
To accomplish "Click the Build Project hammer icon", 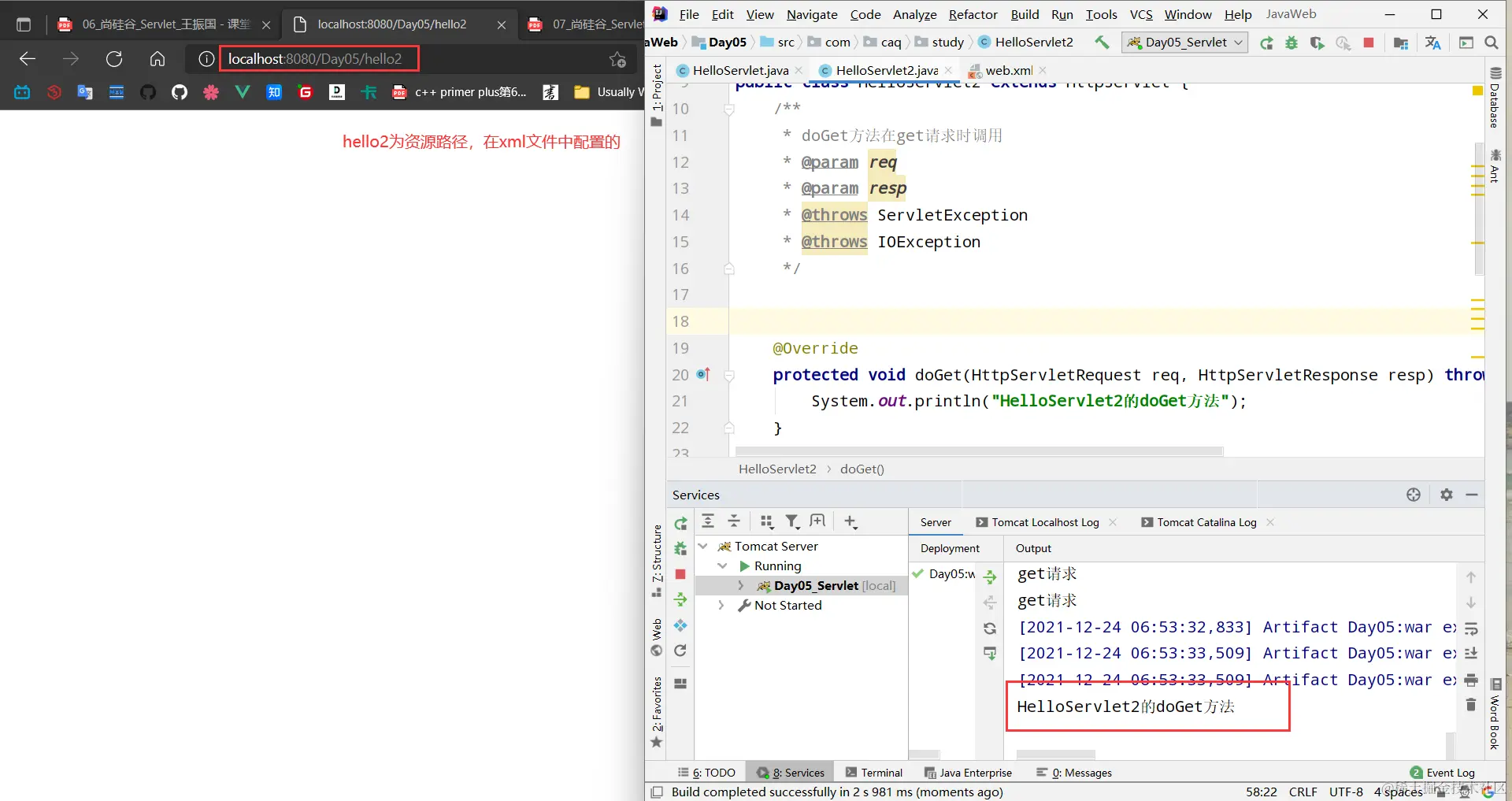I will coord(1102,43).
